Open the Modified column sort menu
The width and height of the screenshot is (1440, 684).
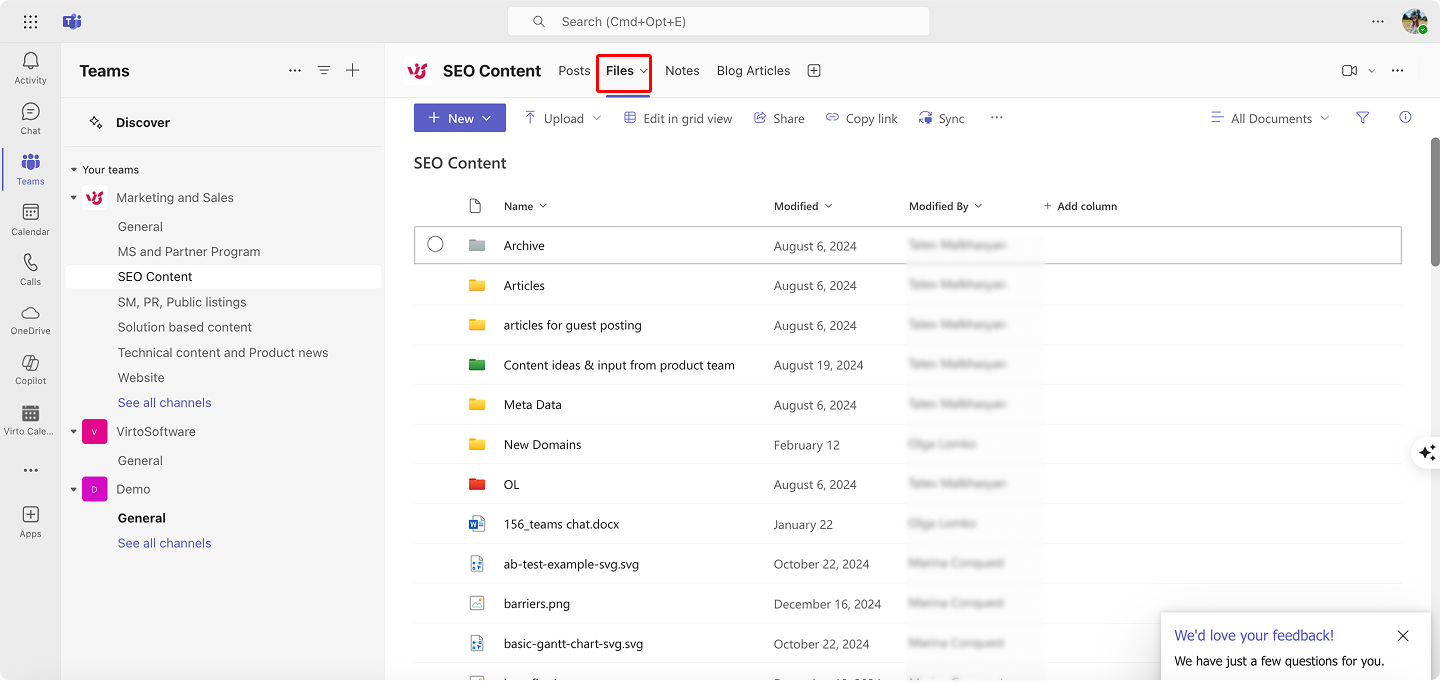click(803, 206)
